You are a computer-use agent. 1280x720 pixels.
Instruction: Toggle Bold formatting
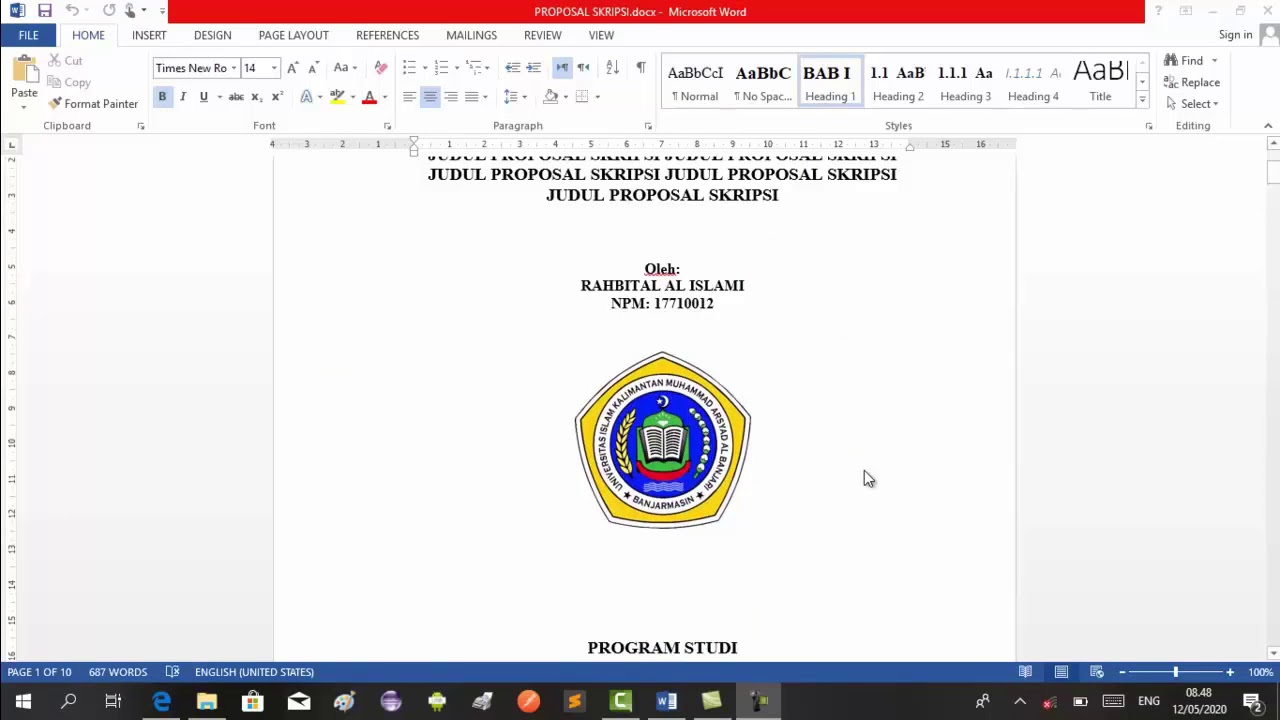pyautogui.click(x=162, y=97)
